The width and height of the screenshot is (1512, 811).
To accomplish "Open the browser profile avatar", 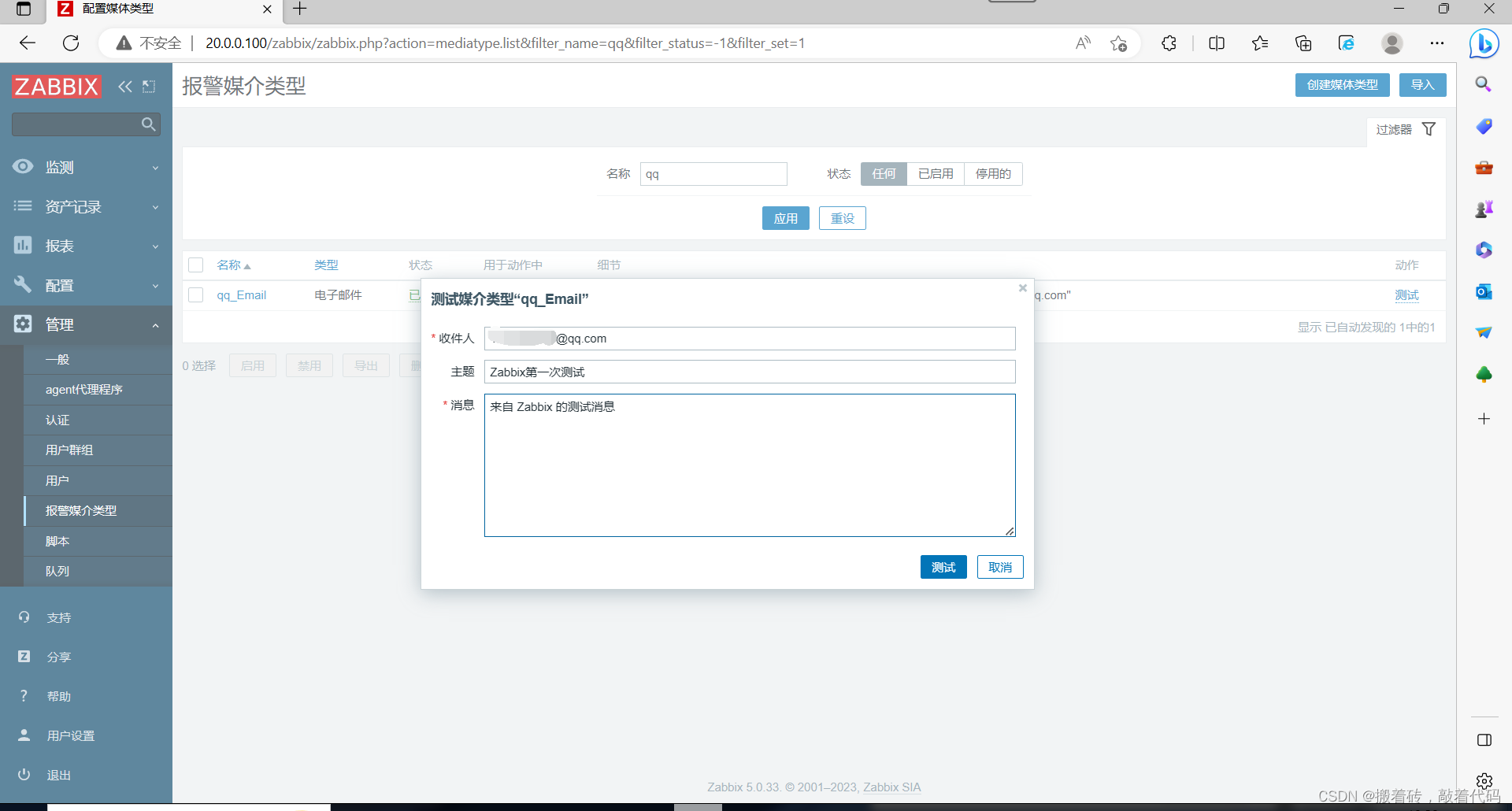I will (x=1392, y=43).
